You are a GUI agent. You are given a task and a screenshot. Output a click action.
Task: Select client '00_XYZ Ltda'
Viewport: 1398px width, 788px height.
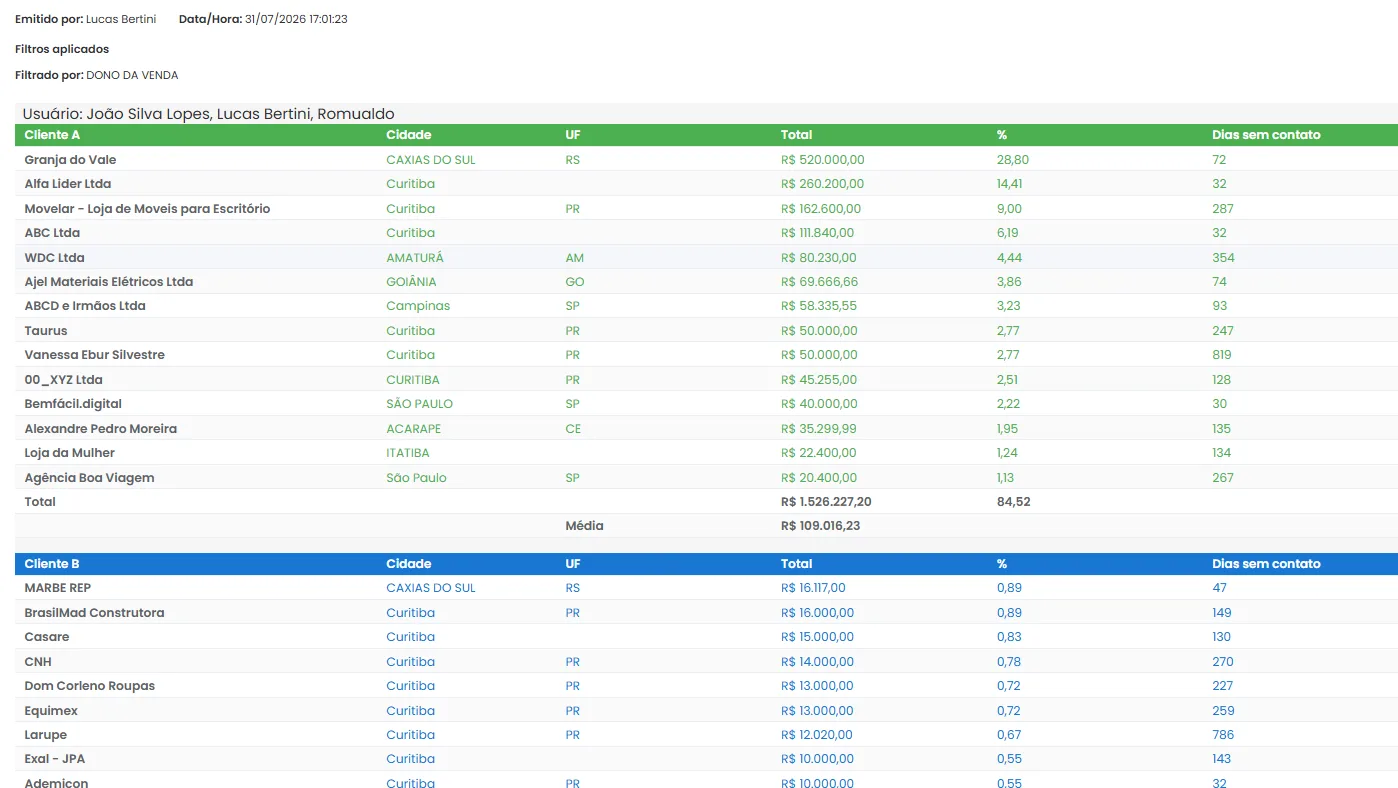coord(64,380)
